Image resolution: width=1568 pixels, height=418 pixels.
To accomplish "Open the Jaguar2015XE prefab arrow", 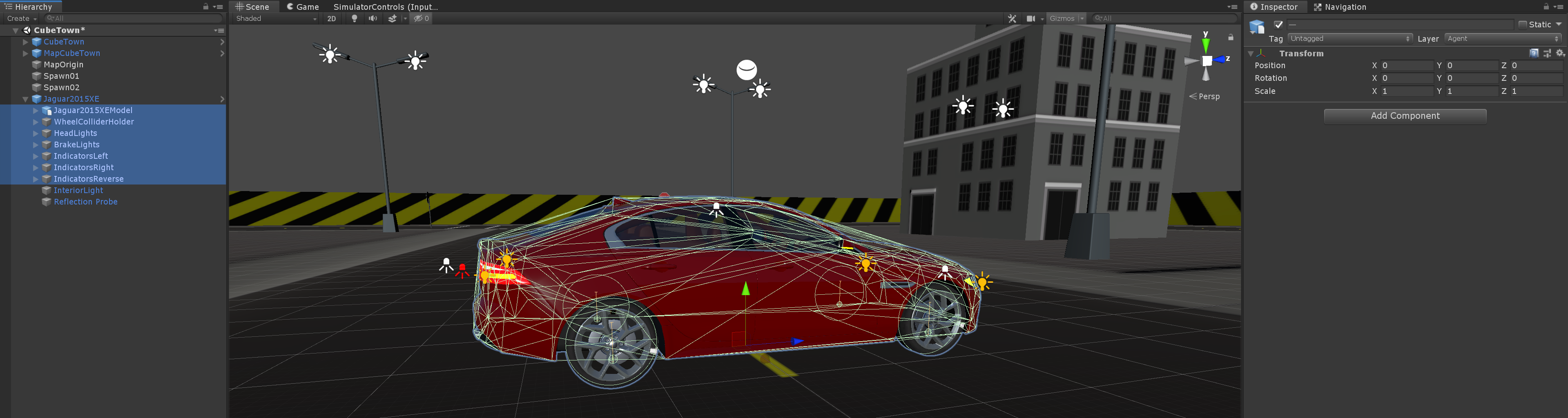I will (222, 99).
